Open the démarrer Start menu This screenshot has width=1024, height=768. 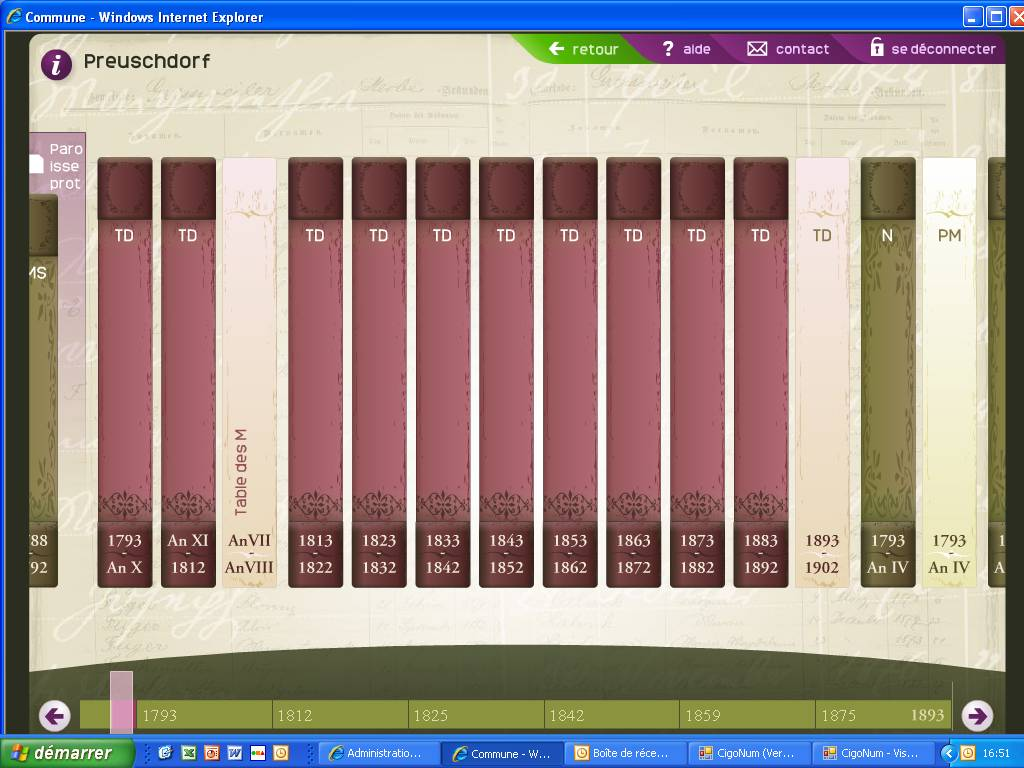click(x=66, y=753)
